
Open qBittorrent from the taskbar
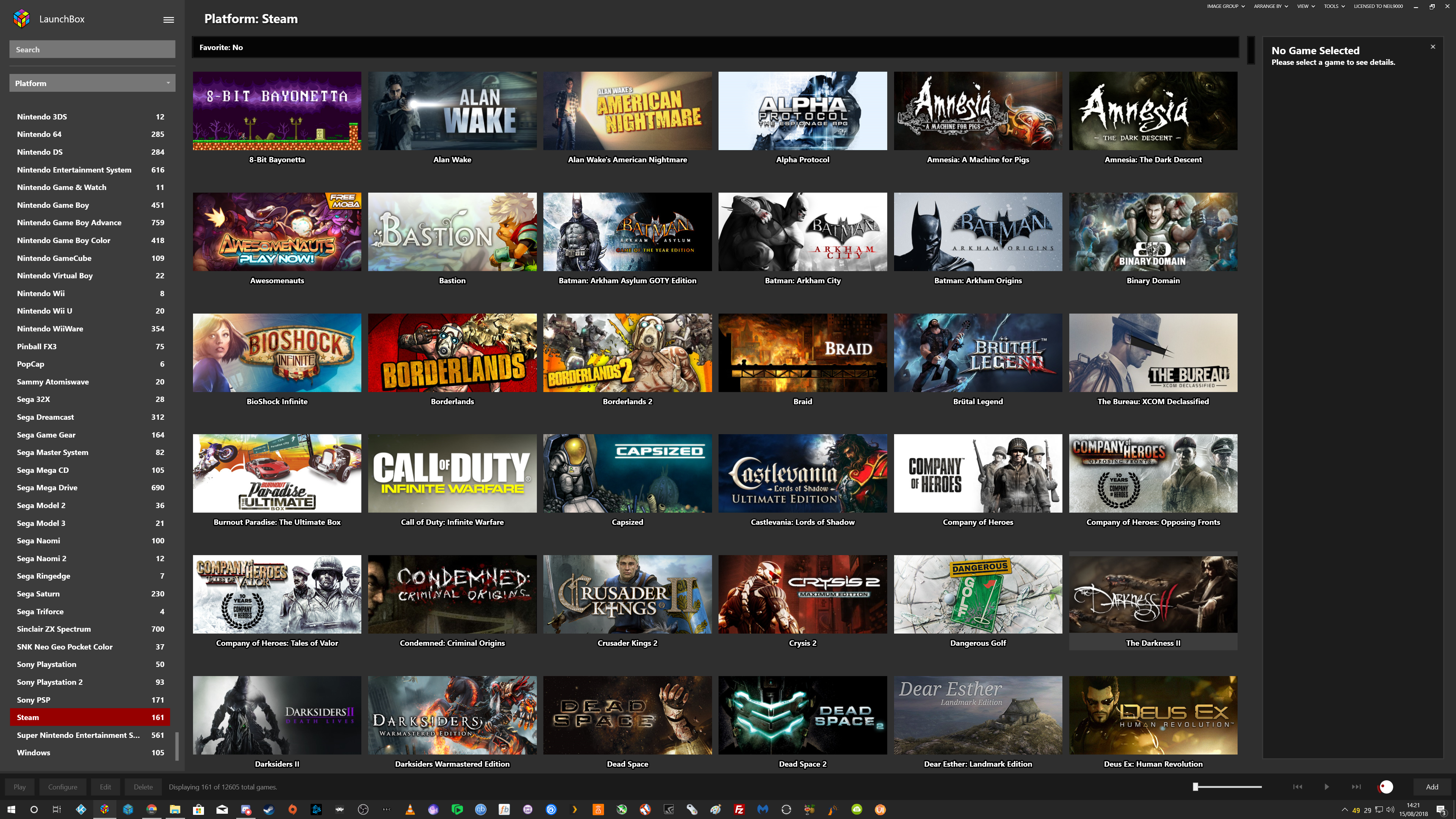(480, 810)
